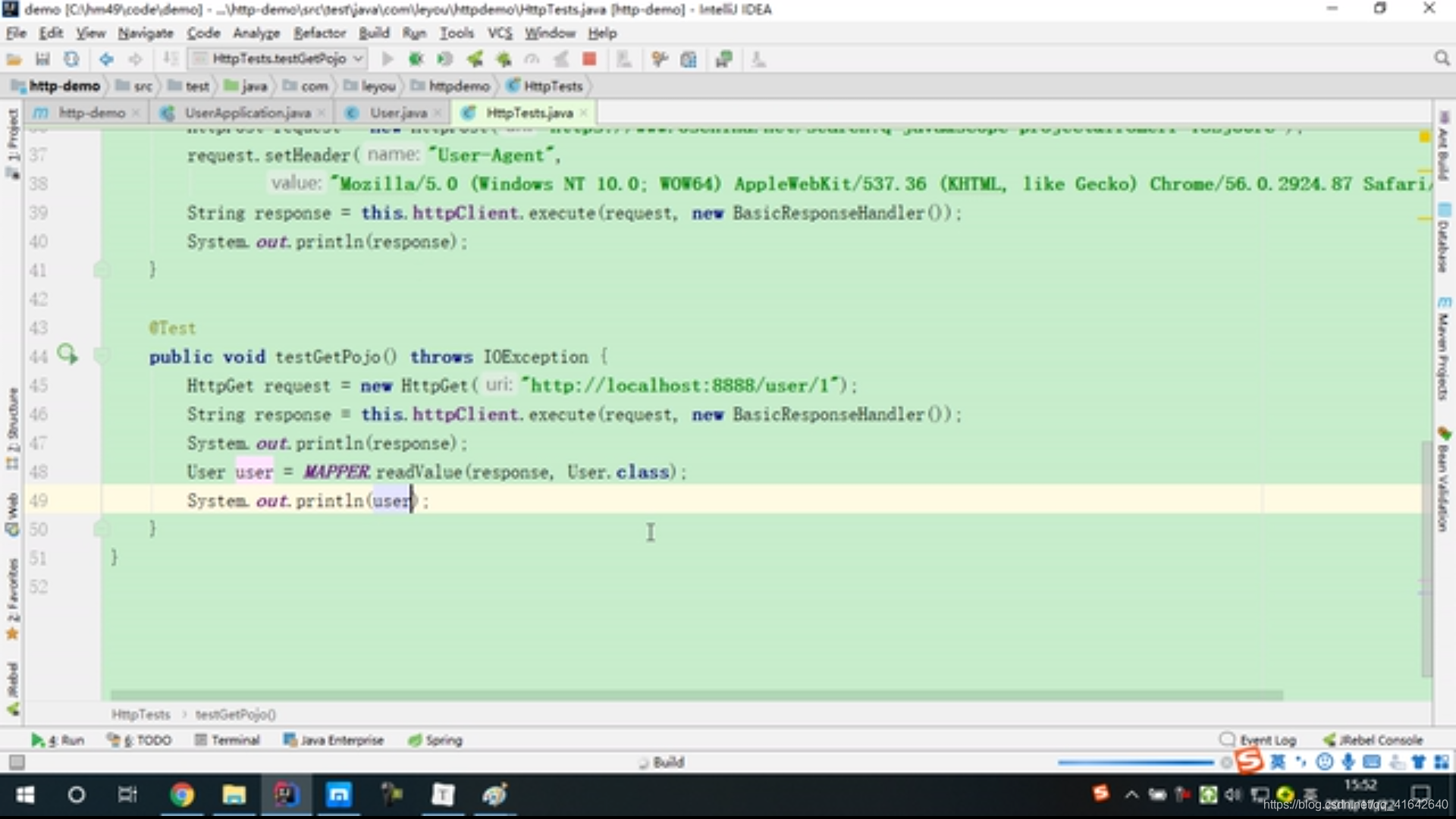Click the Task View taskbar icon
The image size is (1456, 819).
127,795
